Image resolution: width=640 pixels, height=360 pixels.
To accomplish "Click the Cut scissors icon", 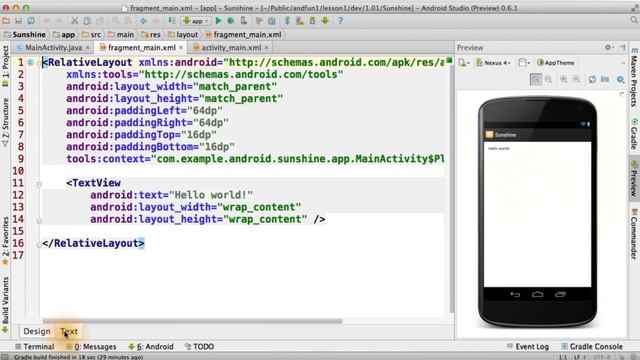I will pyautogui.click(x=74, y=20).
